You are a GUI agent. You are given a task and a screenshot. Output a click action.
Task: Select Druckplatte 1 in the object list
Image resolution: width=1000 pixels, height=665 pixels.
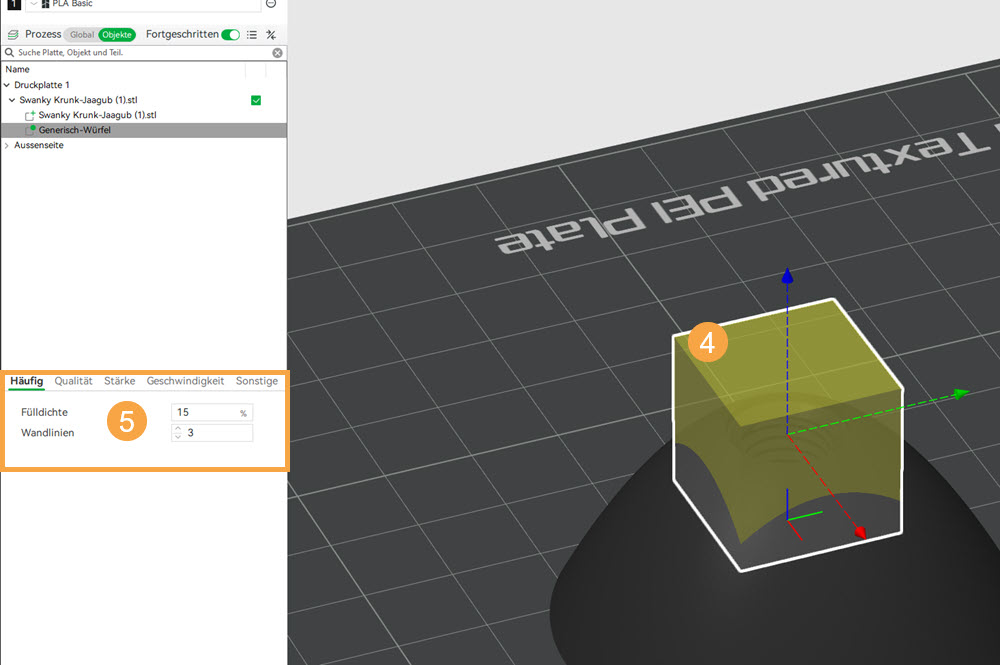[41, 85]
